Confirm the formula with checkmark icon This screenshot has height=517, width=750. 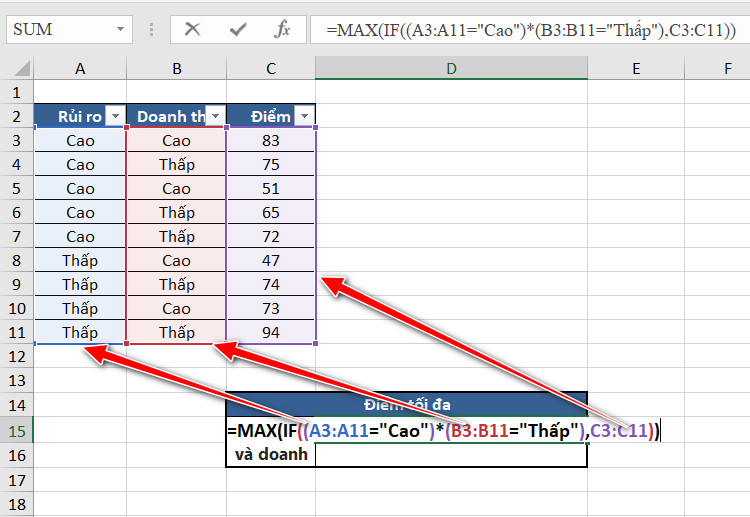click(x=238, y=30)
